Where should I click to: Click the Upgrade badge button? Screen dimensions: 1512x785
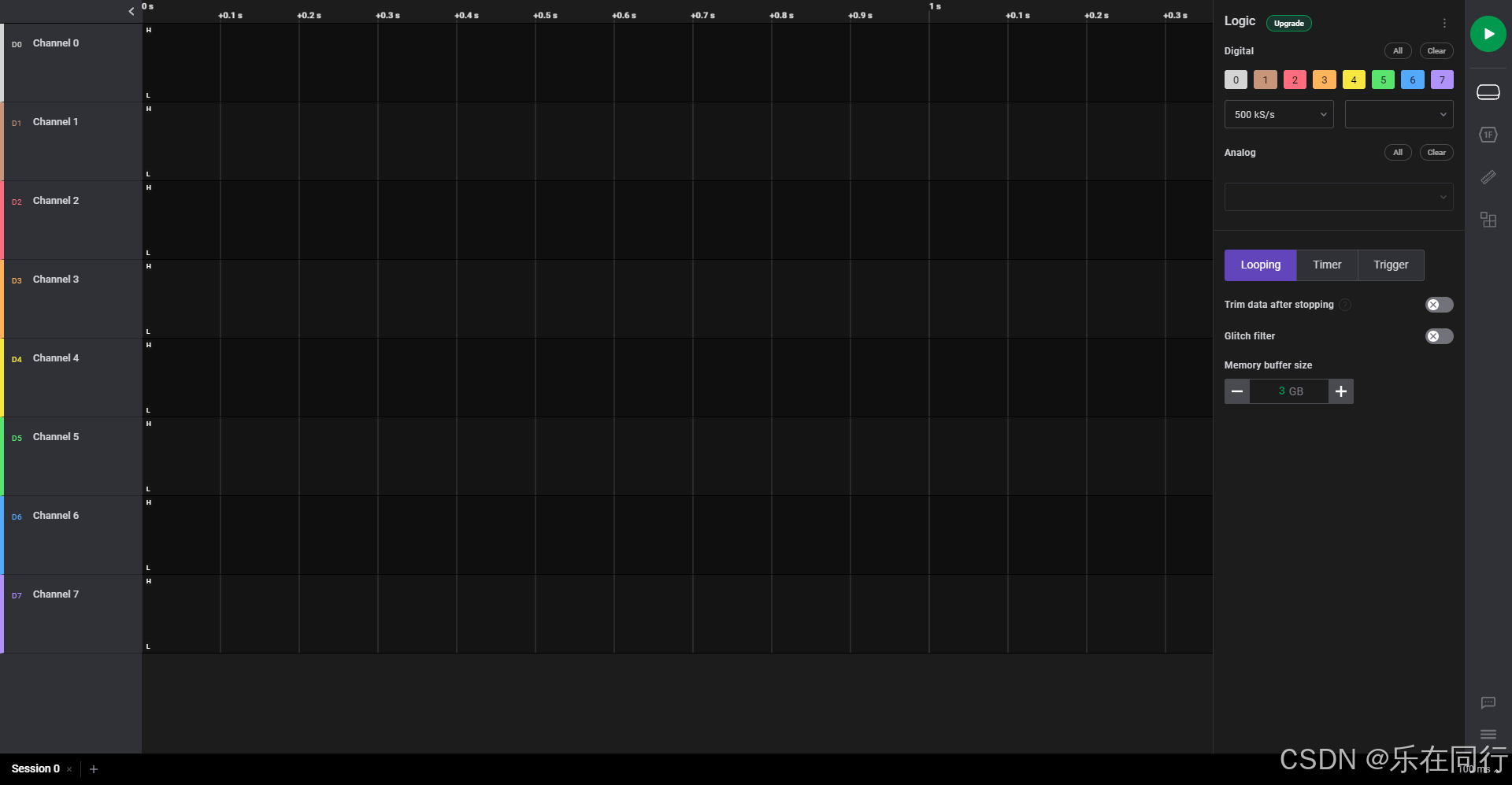coord(1289,24)
